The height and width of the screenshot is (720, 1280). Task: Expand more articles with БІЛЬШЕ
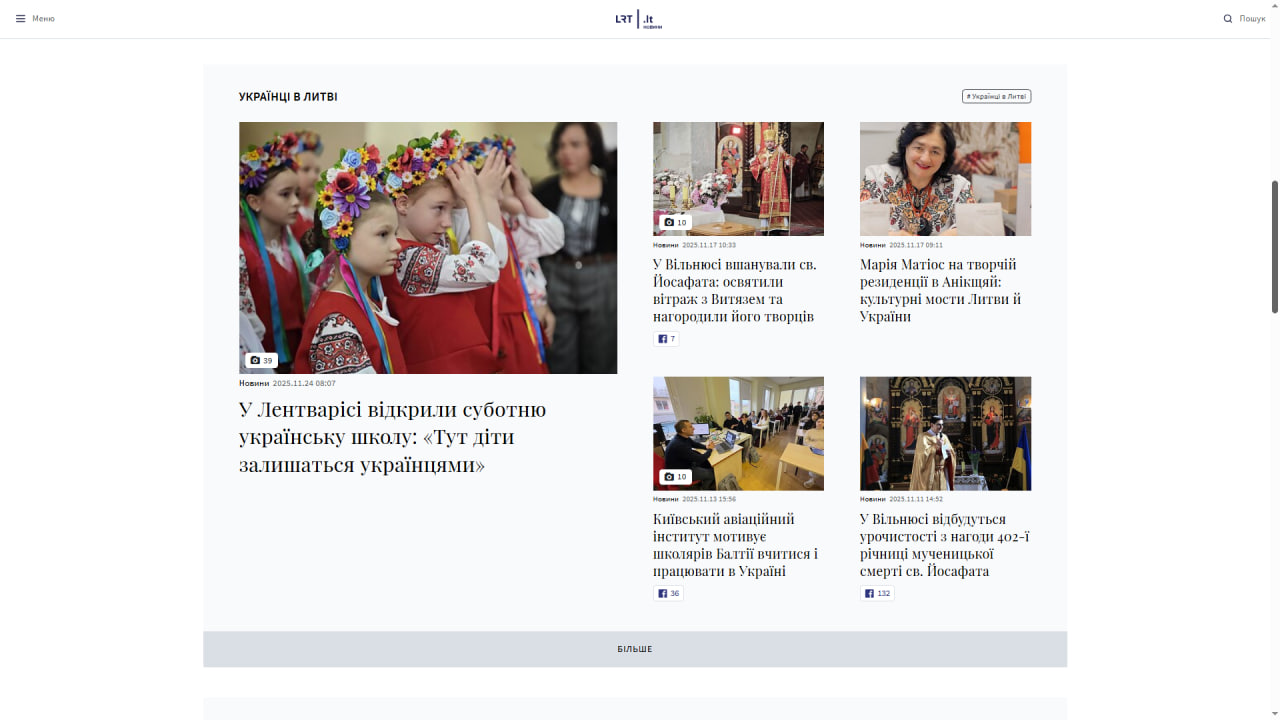(x=634, y=649)
